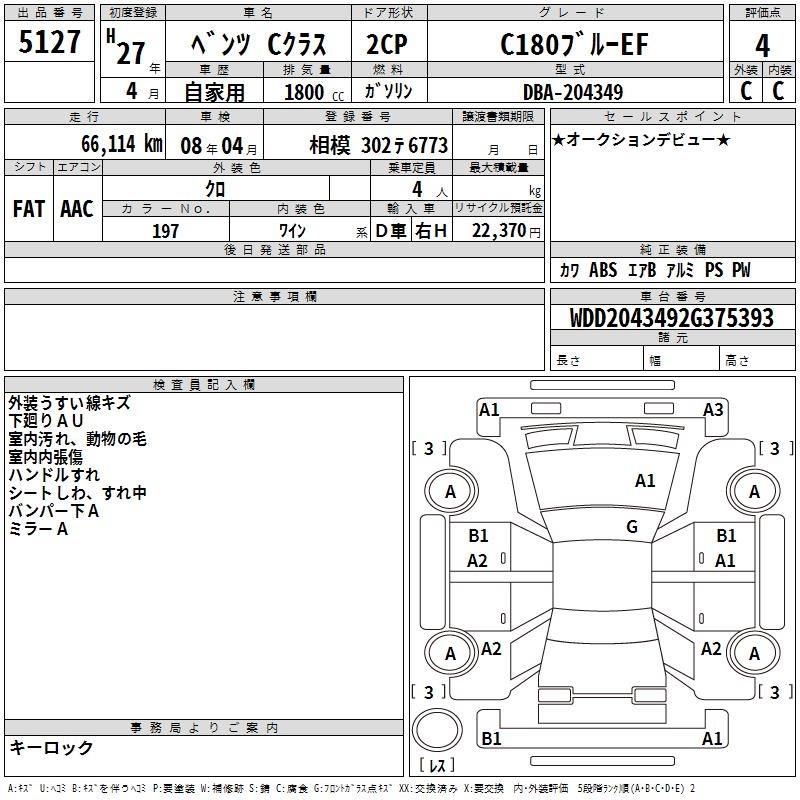Screen dimensions: 800x800
Task: Click the A3 mark on the front bumper
Action: [713, 409]
